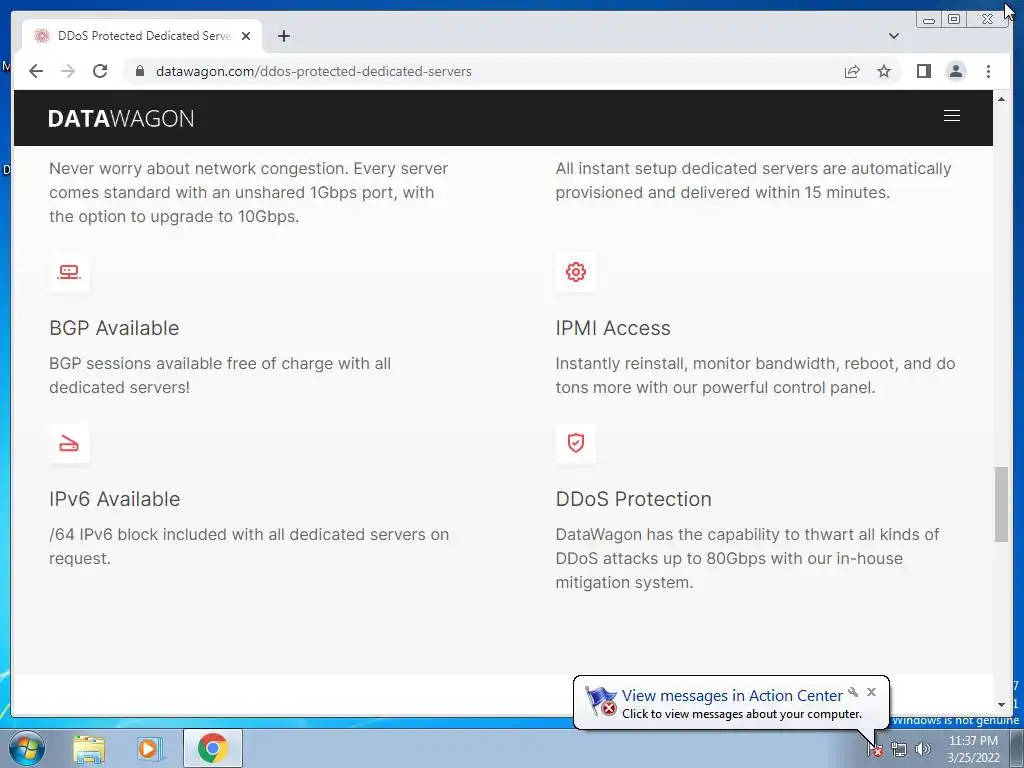The image size is (1024, 768).
Task: Click text '/64 IPv6 block included'
Action: 138,534
